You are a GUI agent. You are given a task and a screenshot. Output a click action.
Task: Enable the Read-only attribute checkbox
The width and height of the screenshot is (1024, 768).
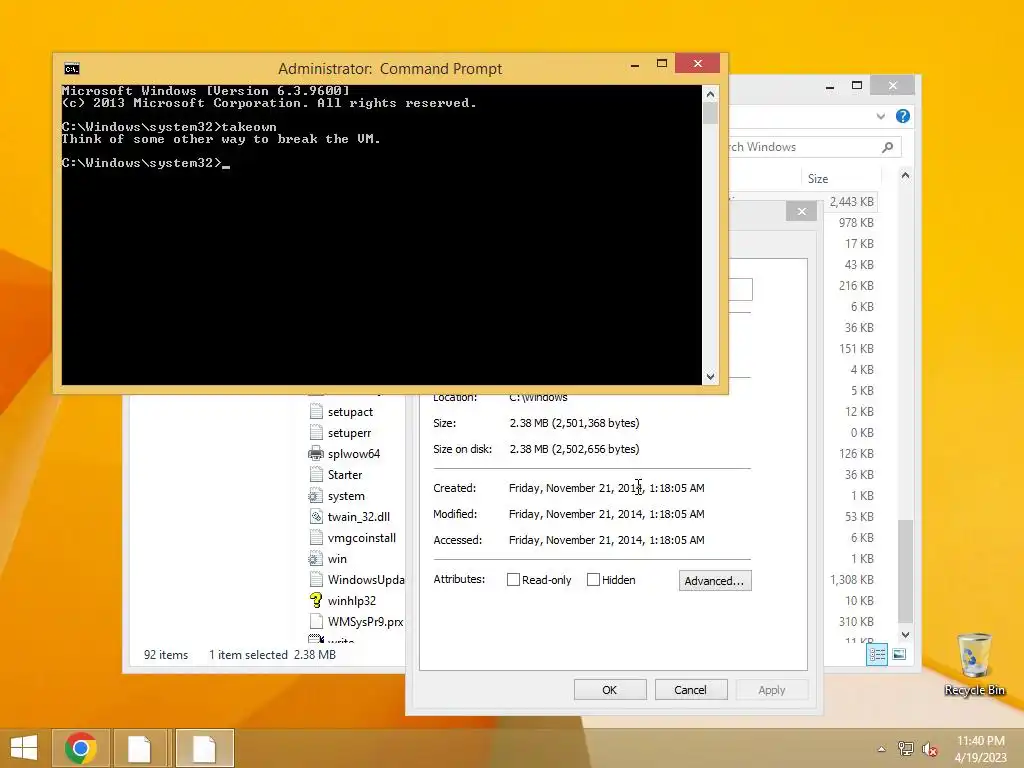pyautogui.click(x=513, y=580)
